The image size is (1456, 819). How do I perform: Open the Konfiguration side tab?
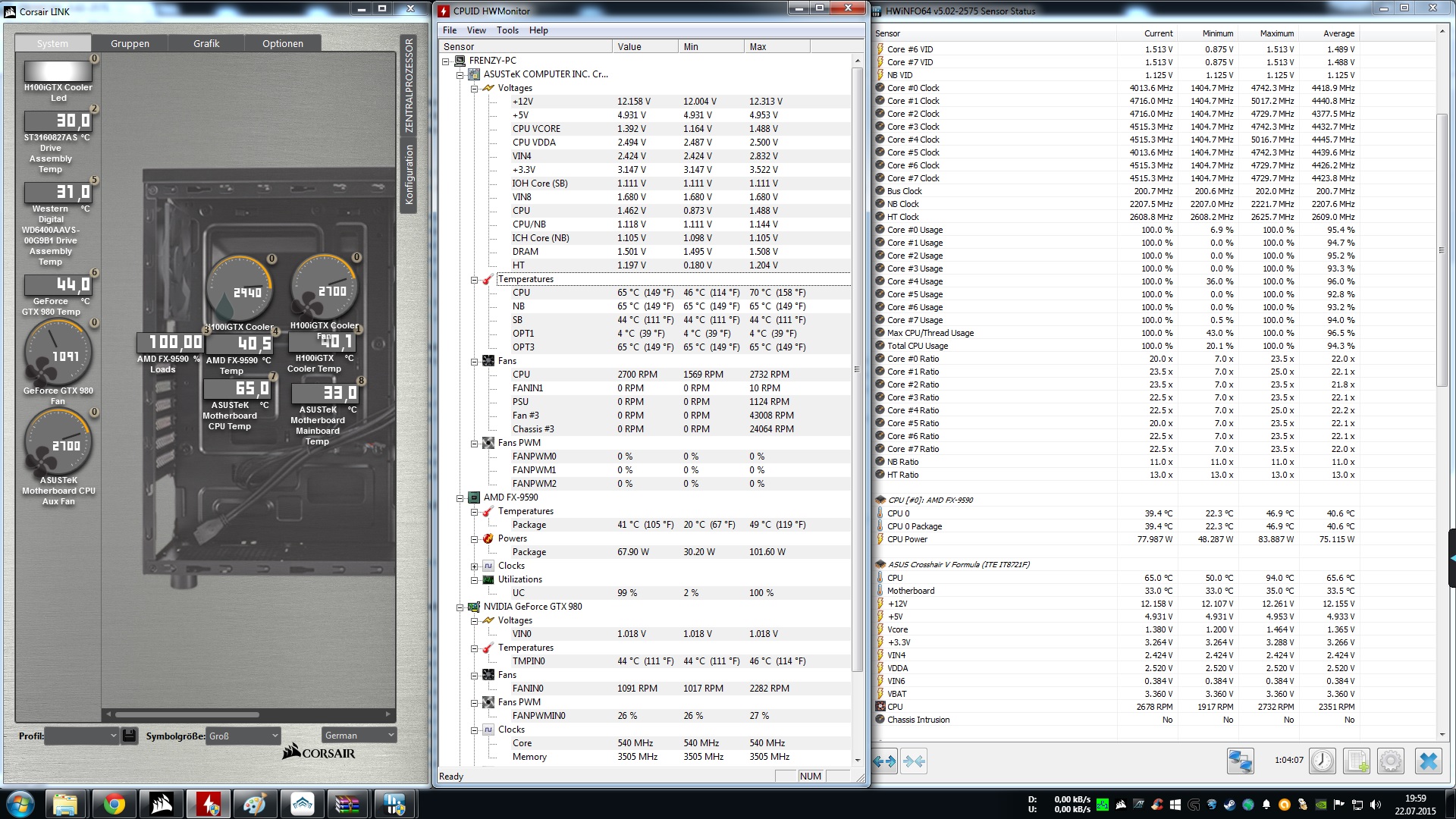click(409, 174)
